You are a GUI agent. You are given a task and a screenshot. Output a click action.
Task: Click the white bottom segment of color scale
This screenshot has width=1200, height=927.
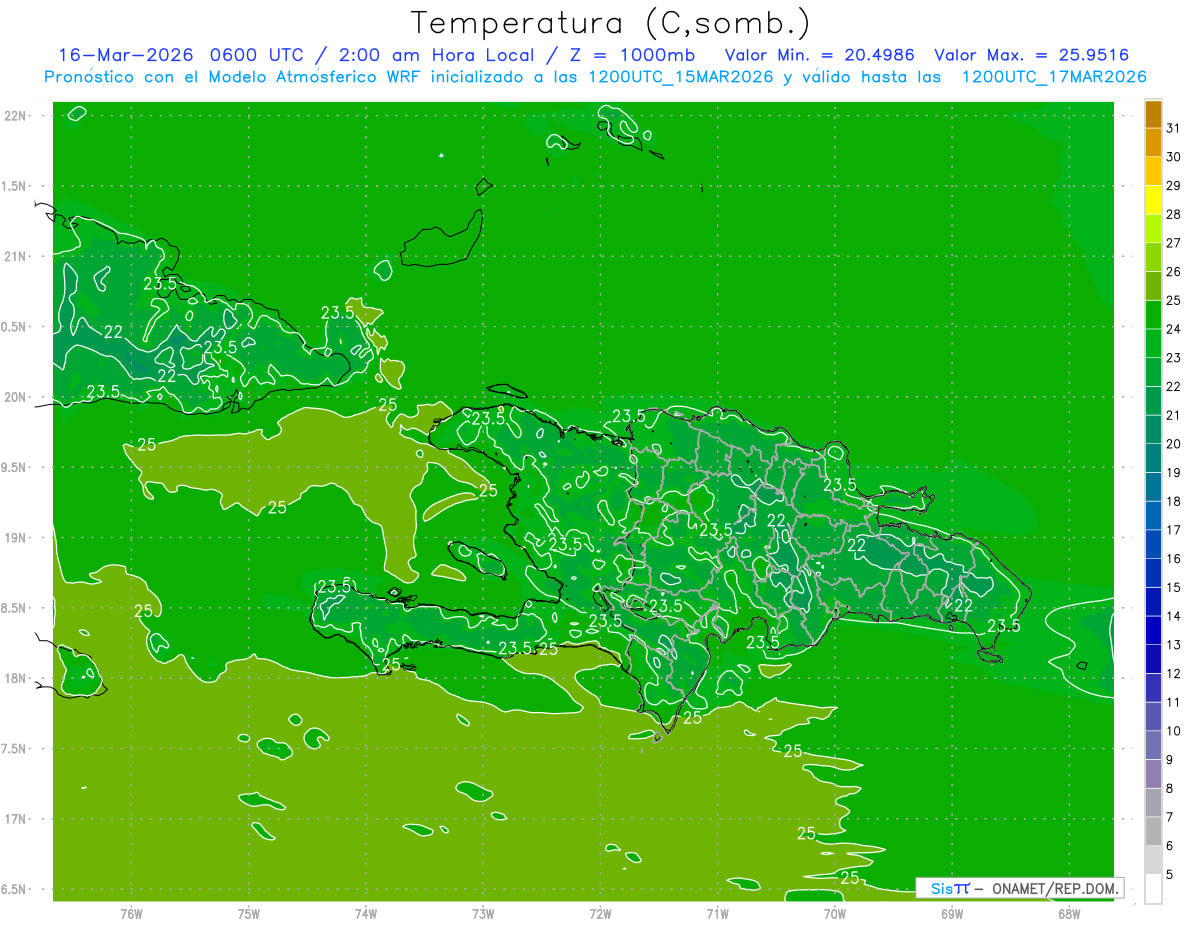click(x=1153, y=889)
